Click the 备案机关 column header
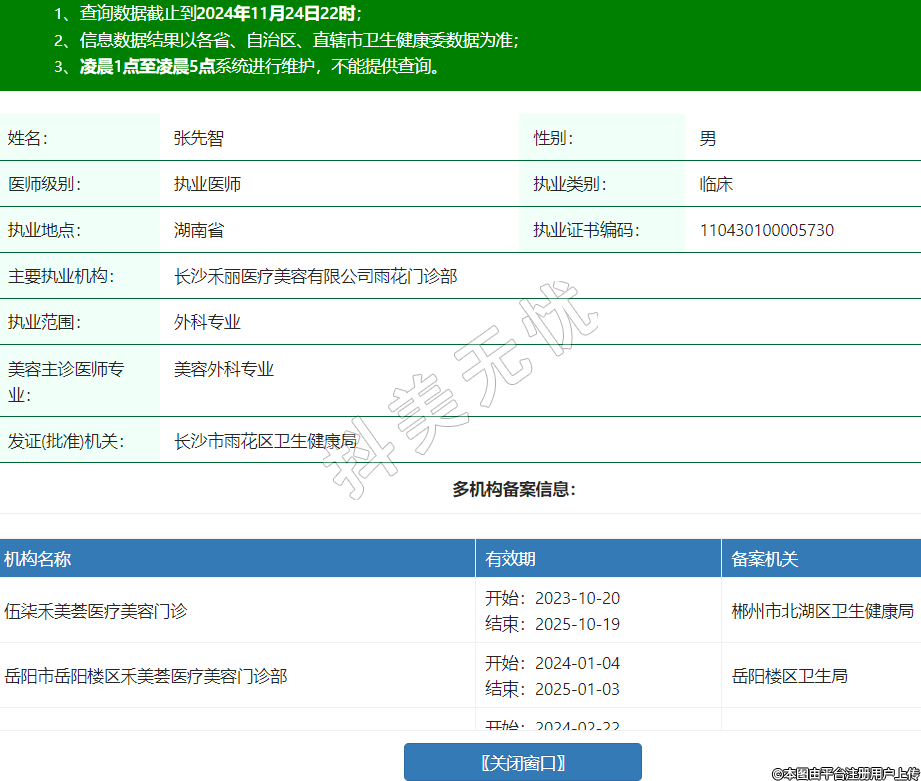The image size is (921, 781). pyautogui.click(x=765, y=559)
